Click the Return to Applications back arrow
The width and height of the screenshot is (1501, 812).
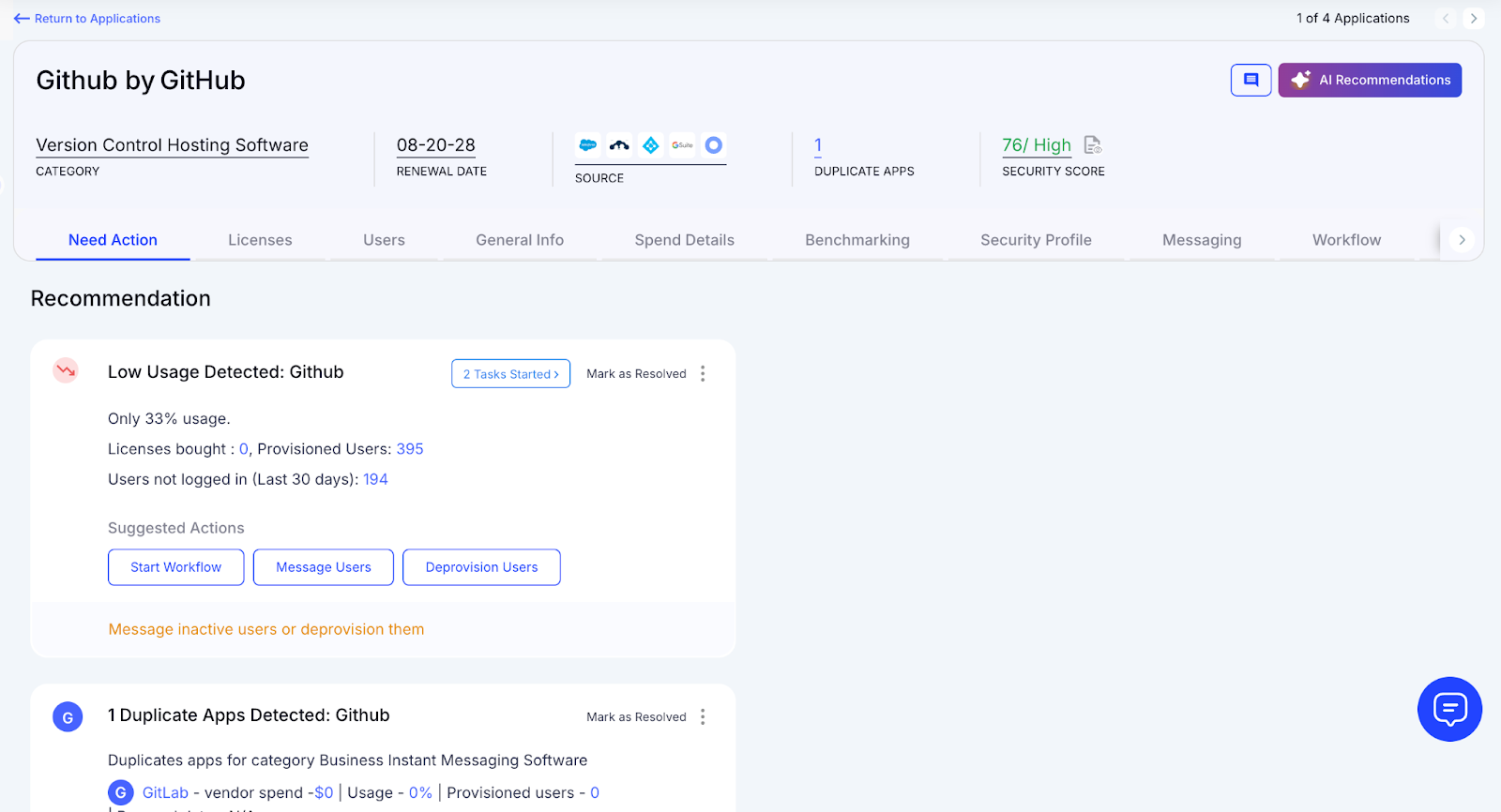click(x=22, y=19)
